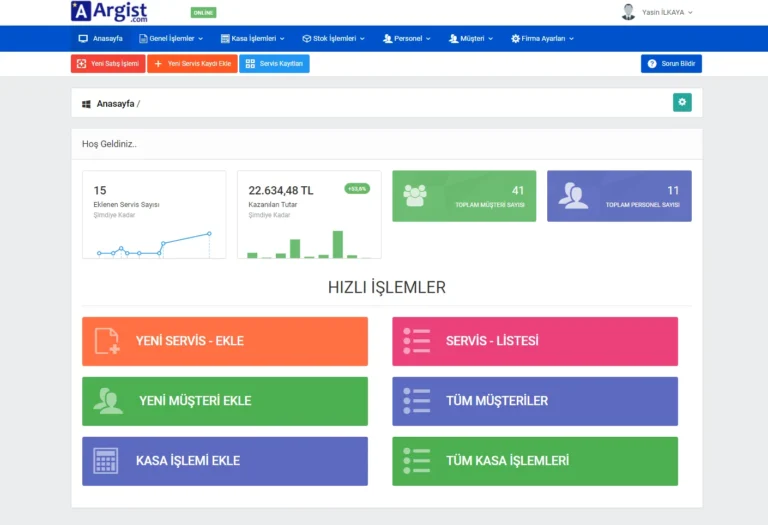
Task: Open the Toplam Müşteri Sayısı card
Action: (464, 196)
